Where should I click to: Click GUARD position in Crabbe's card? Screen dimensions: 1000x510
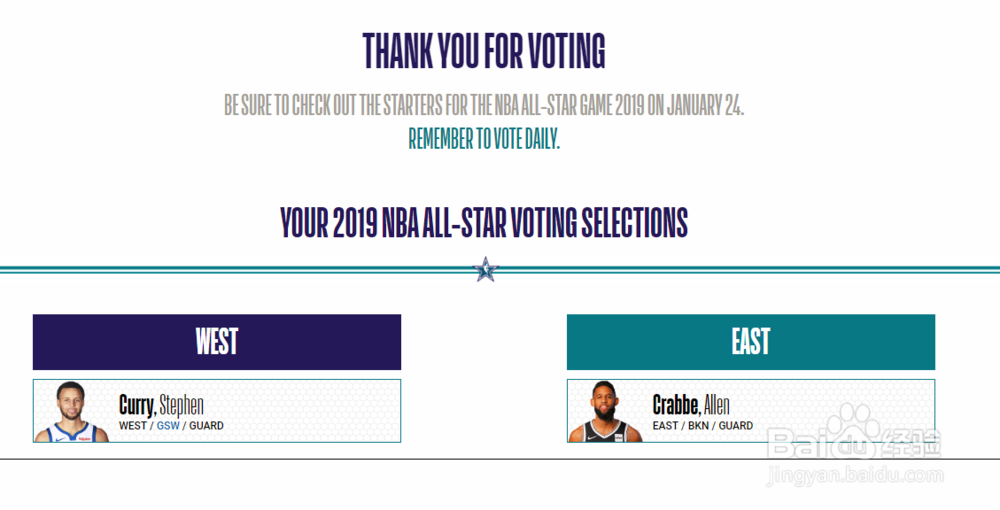click(736, 426)
